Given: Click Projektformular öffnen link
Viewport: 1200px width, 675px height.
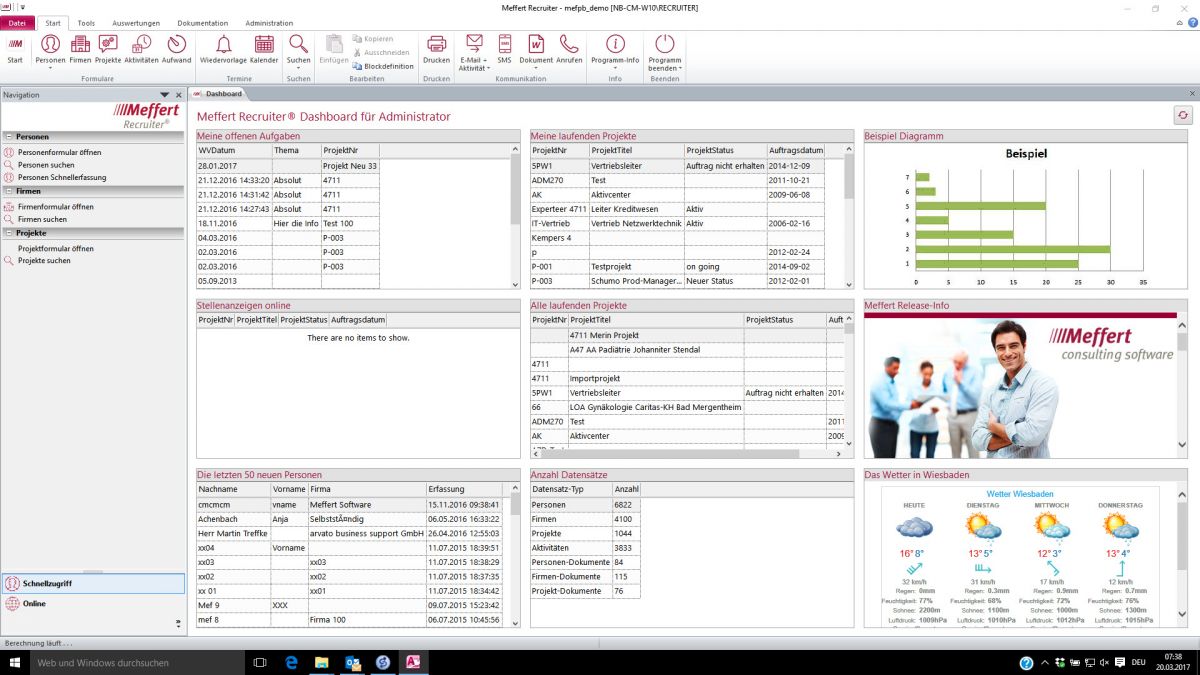Looking at the screenshot, I should (x=56, y=248).
